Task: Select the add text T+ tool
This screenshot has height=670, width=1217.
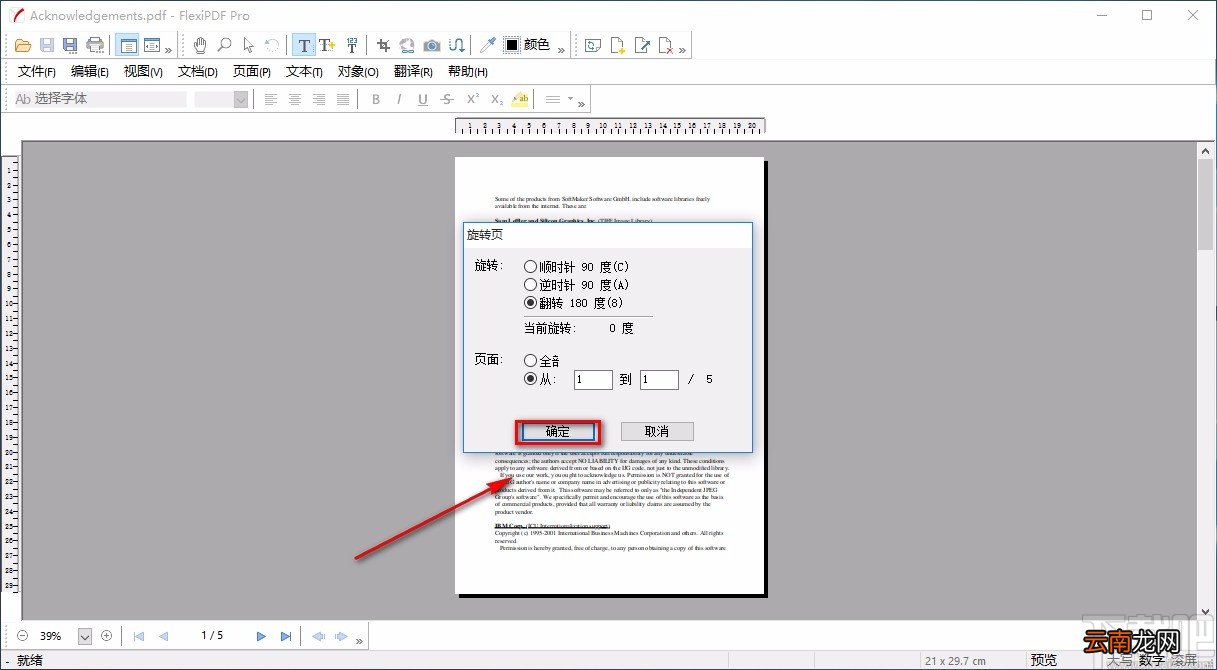Action: tap(327, 45)
